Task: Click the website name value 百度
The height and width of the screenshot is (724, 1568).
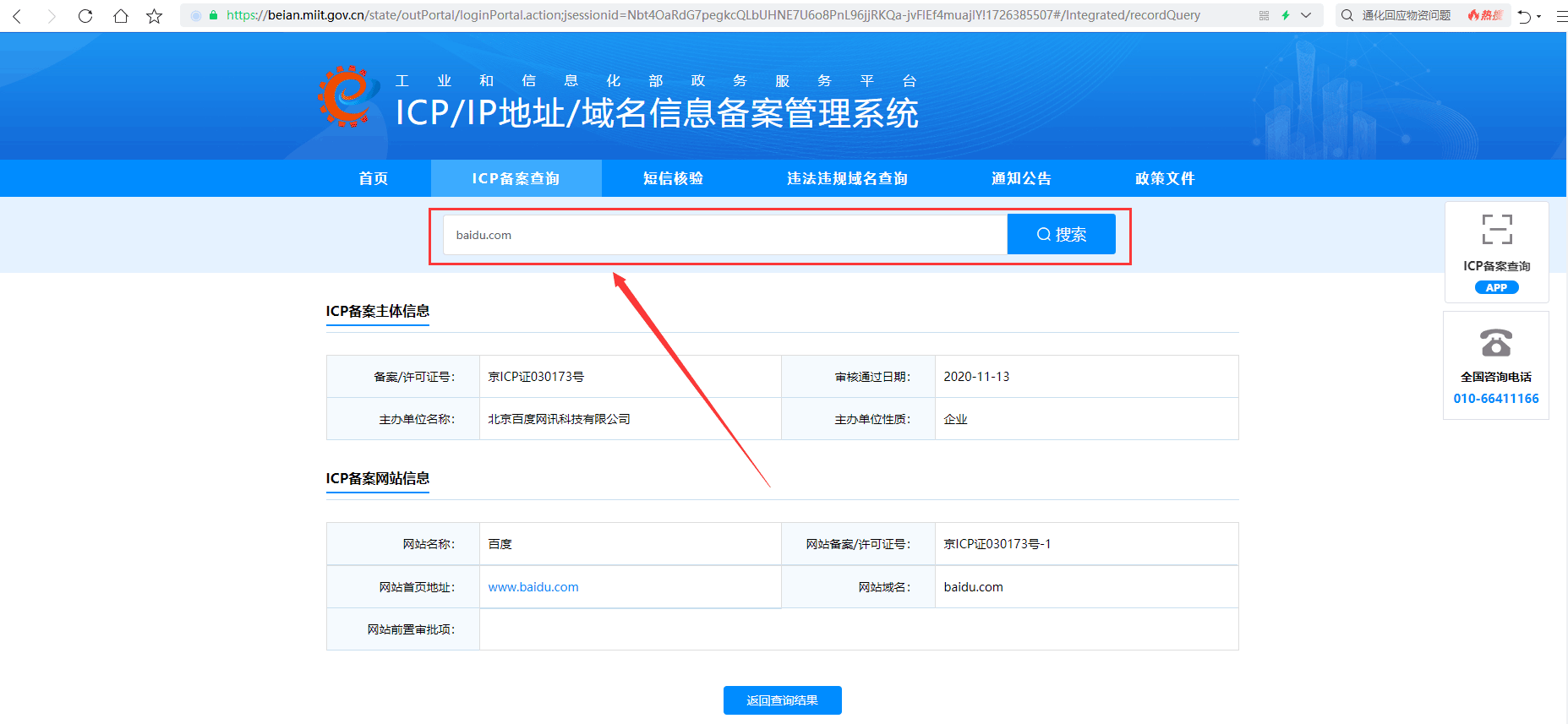Action: pyautogui.click(x=500, y=544)
